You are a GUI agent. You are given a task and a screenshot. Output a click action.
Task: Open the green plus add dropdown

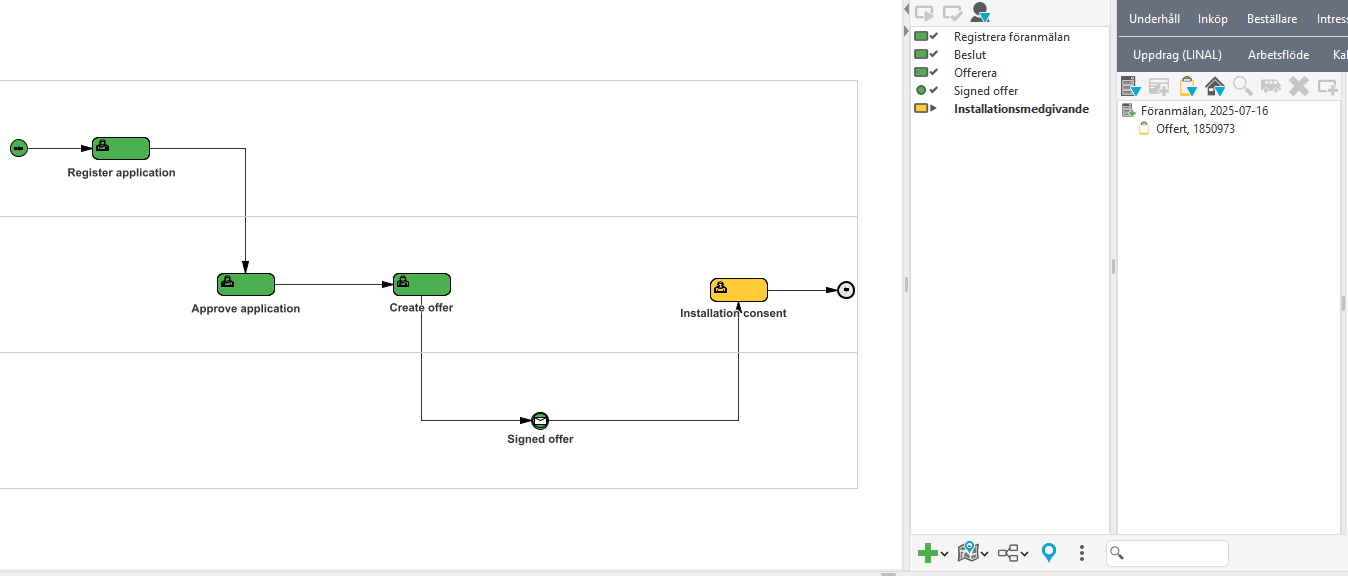click(932, 552)
